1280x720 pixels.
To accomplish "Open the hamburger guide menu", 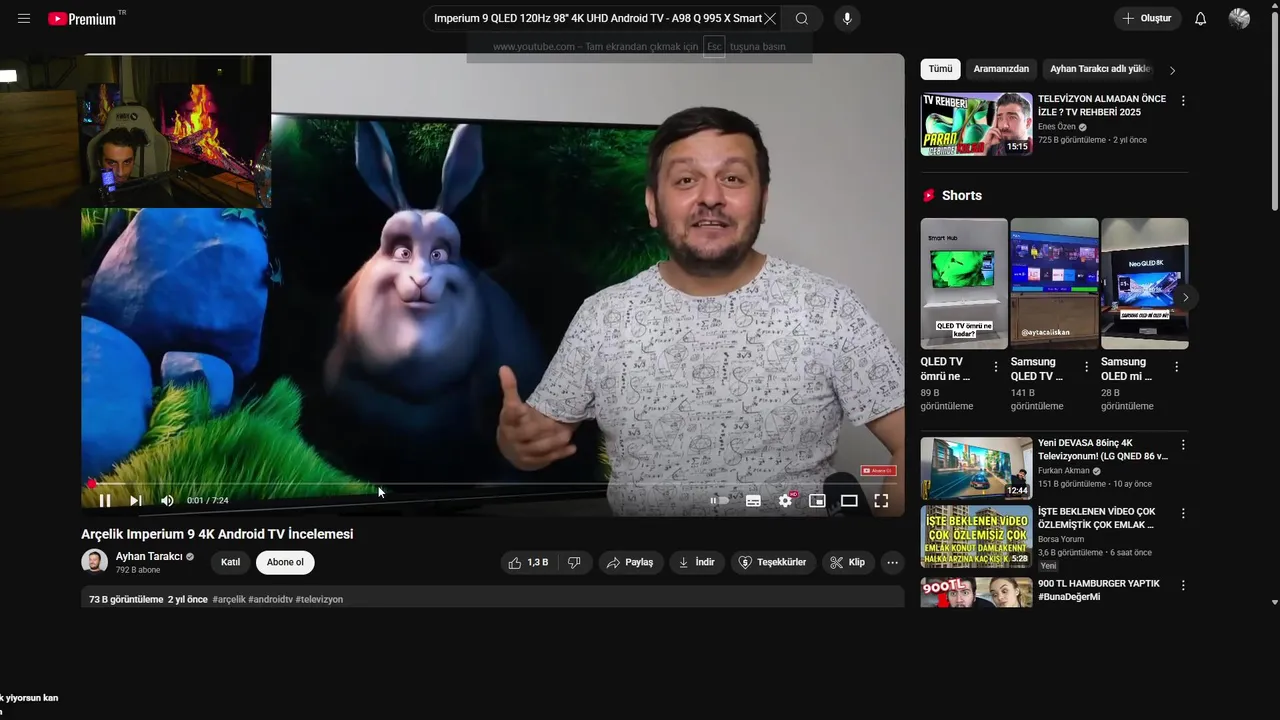I will tap(24, 19).
